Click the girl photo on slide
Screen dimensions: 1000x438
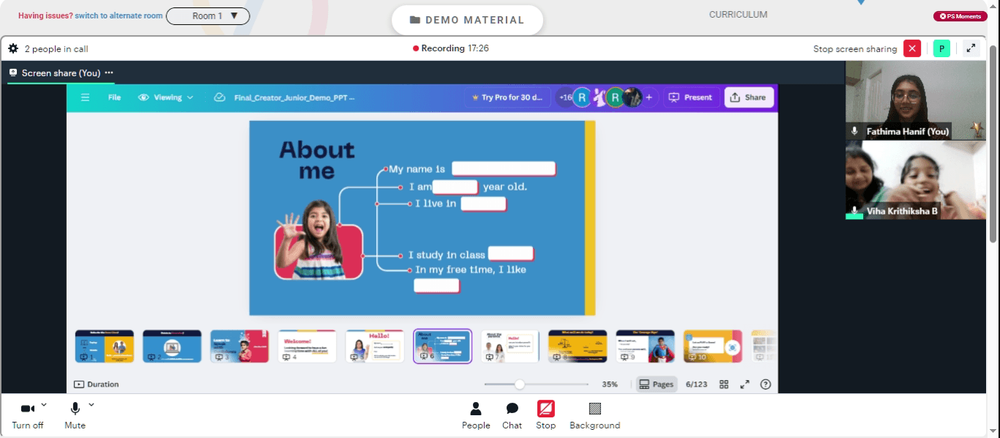[318, 240]
